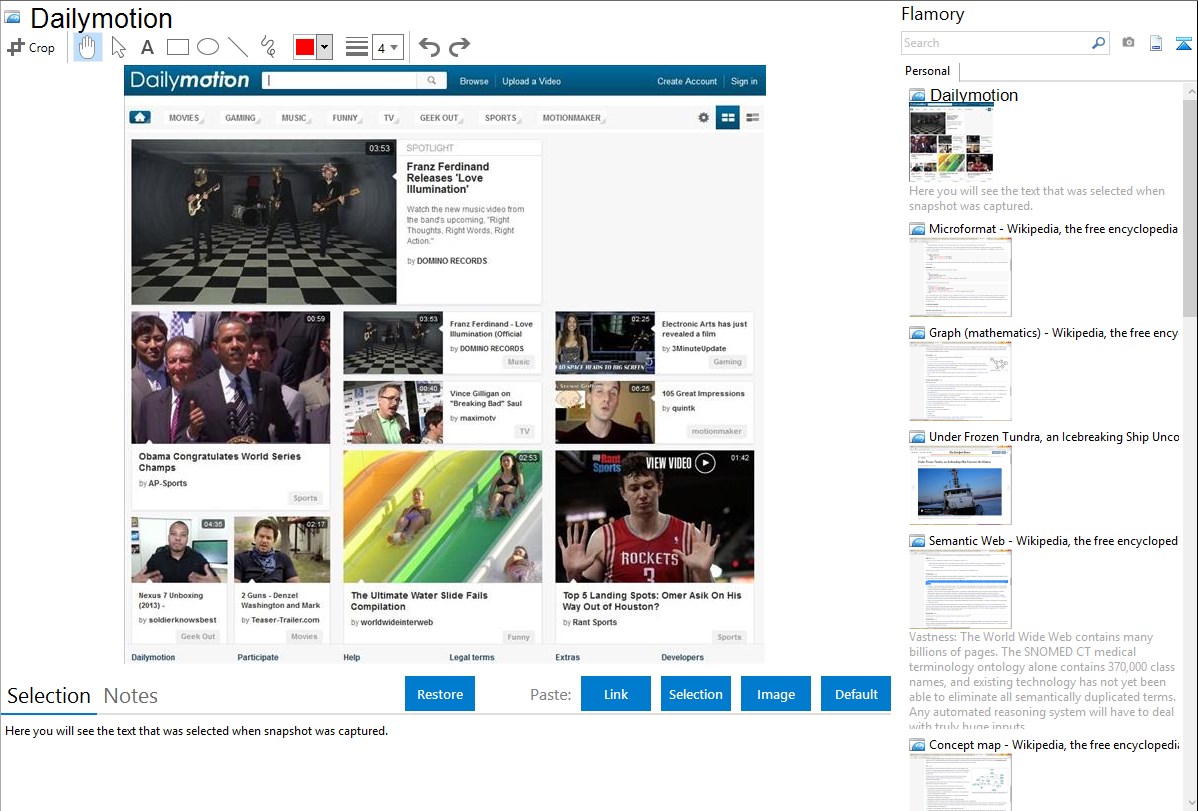
Task: Open the Semantic Web snapshot thumbnail
Action: 960,589
